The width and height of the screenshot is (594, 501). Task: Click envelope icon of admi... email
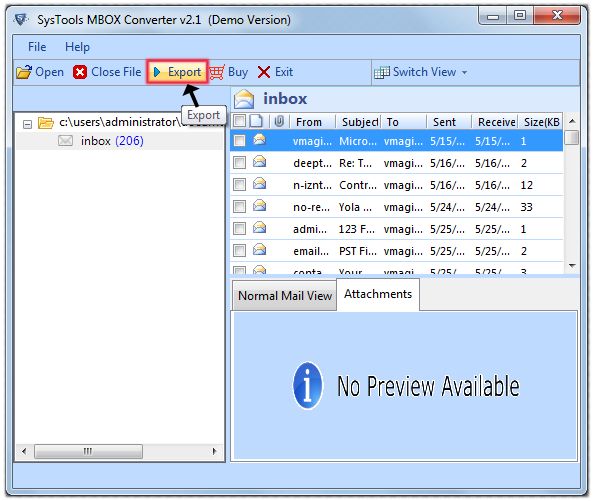point(259,228)
